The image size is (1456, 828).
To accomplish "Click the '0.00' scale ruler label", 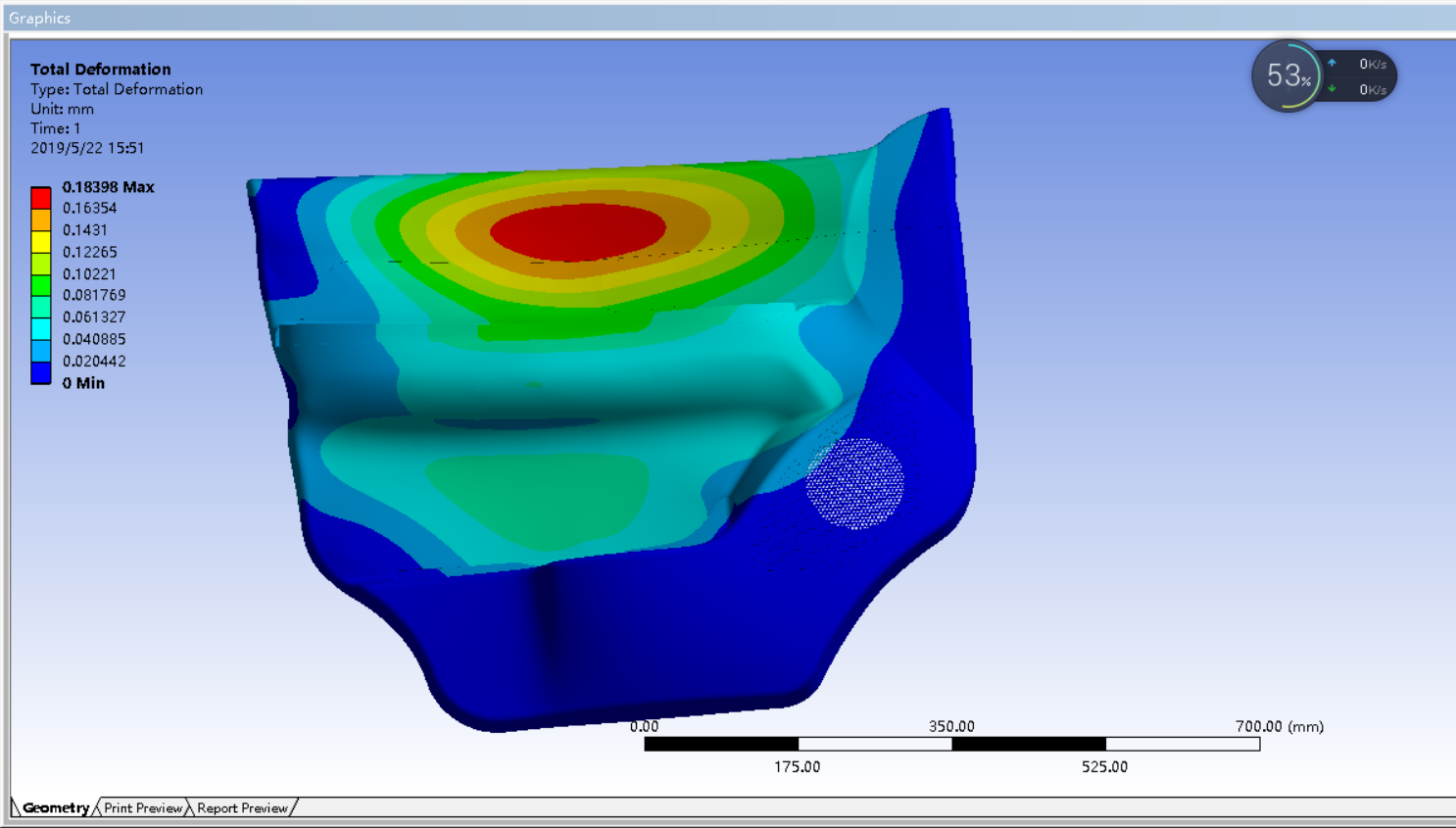I will click(644, 726).
